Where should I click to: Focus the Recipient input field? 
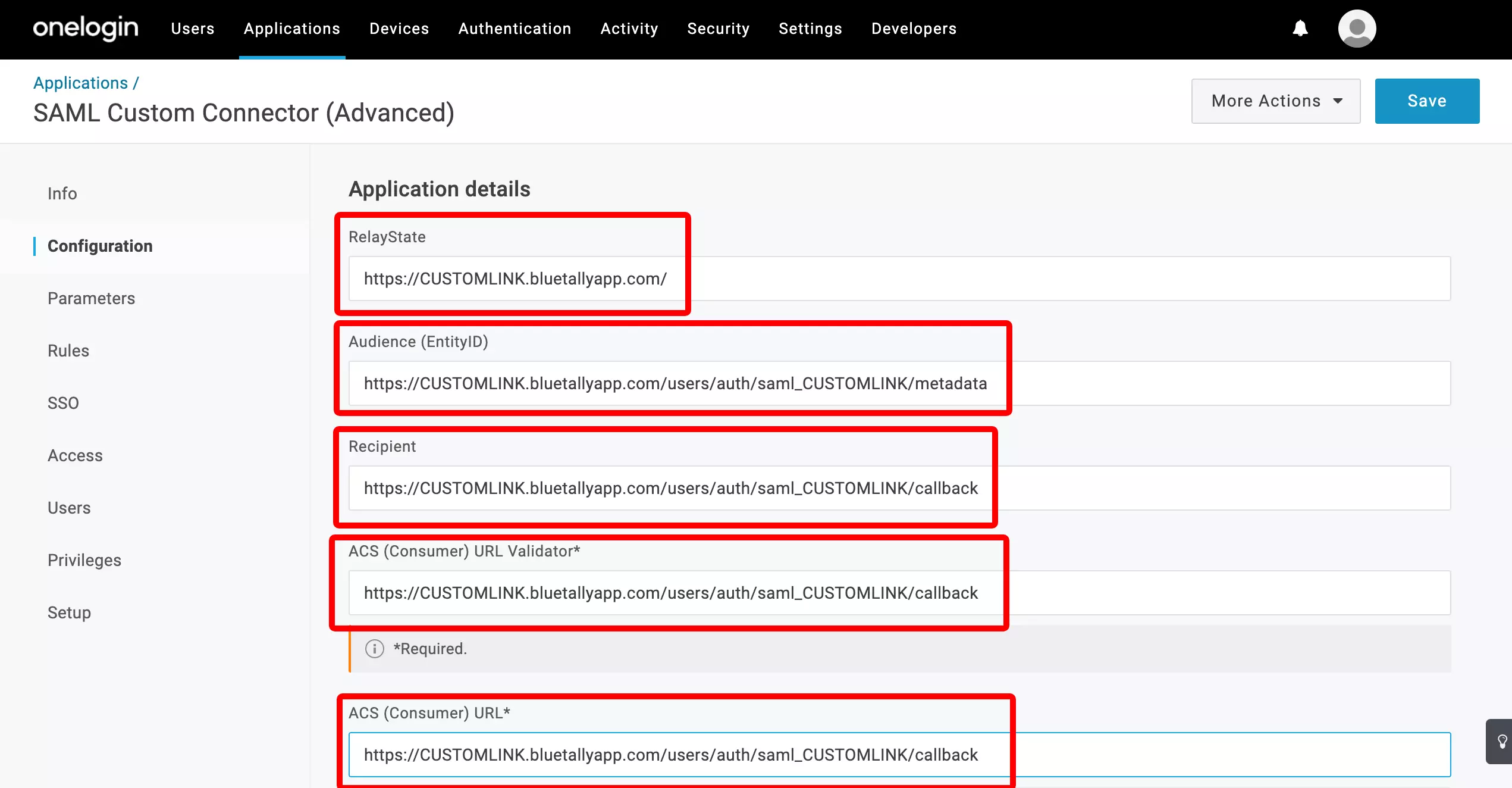click(899, 488)
